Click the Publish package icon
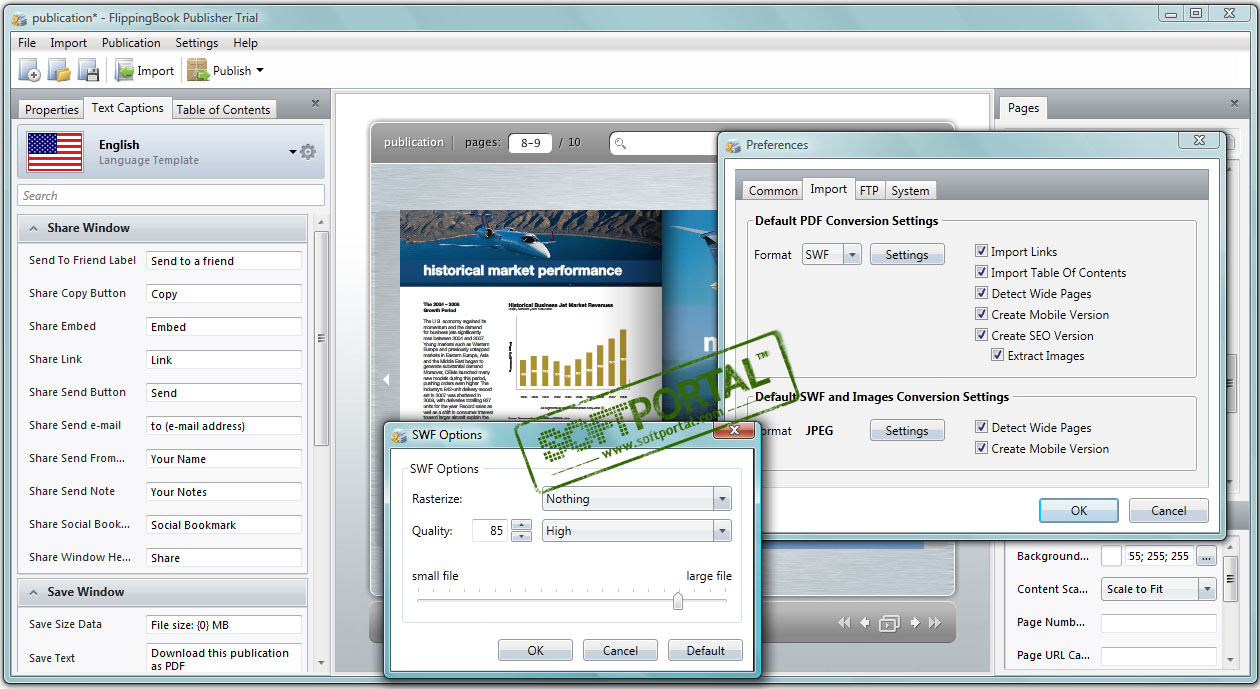The width and height of the screenshot is (1260, 689). pyautogui.click(x=197, y=70)
